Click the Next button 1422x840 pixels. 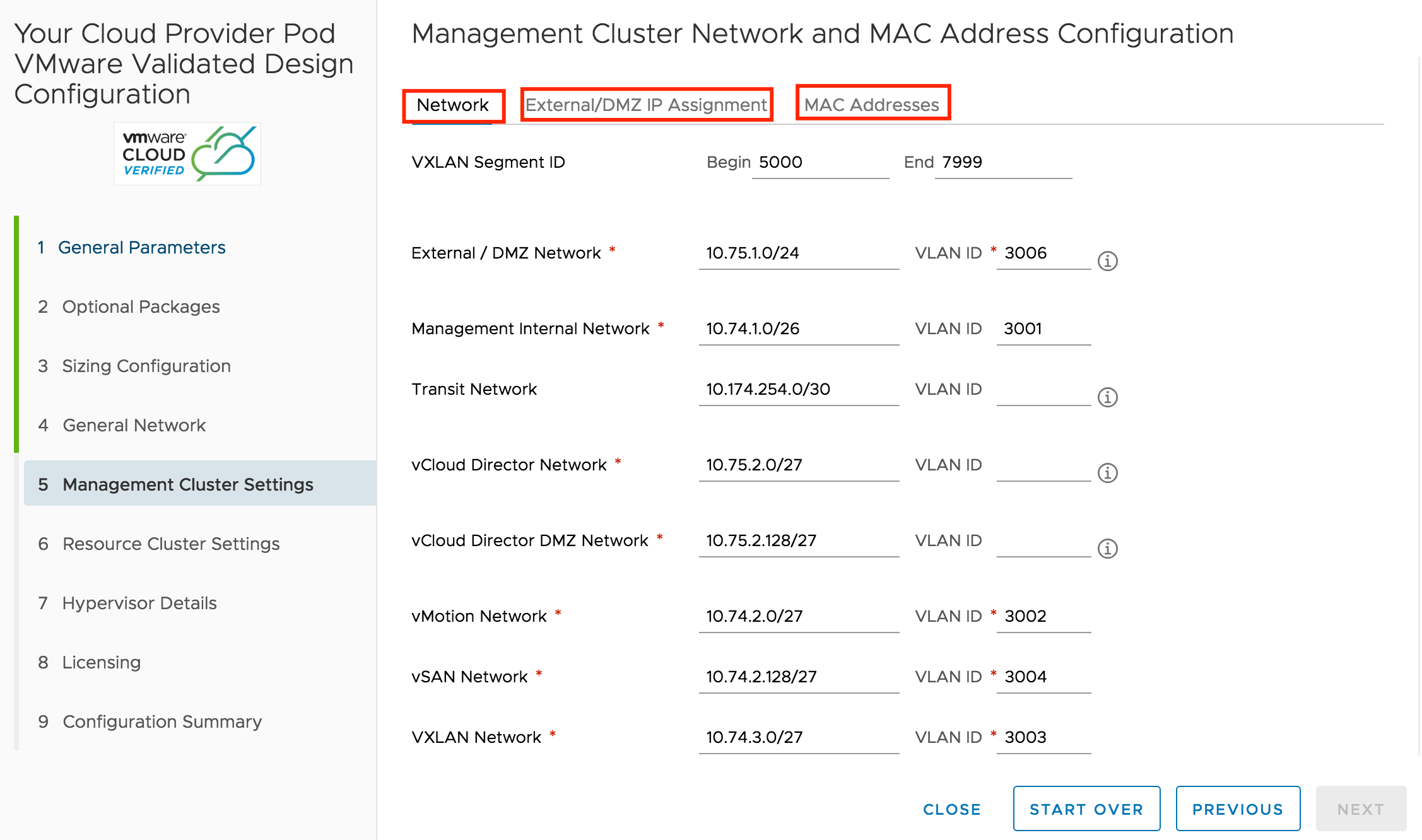click(1360, 808)
